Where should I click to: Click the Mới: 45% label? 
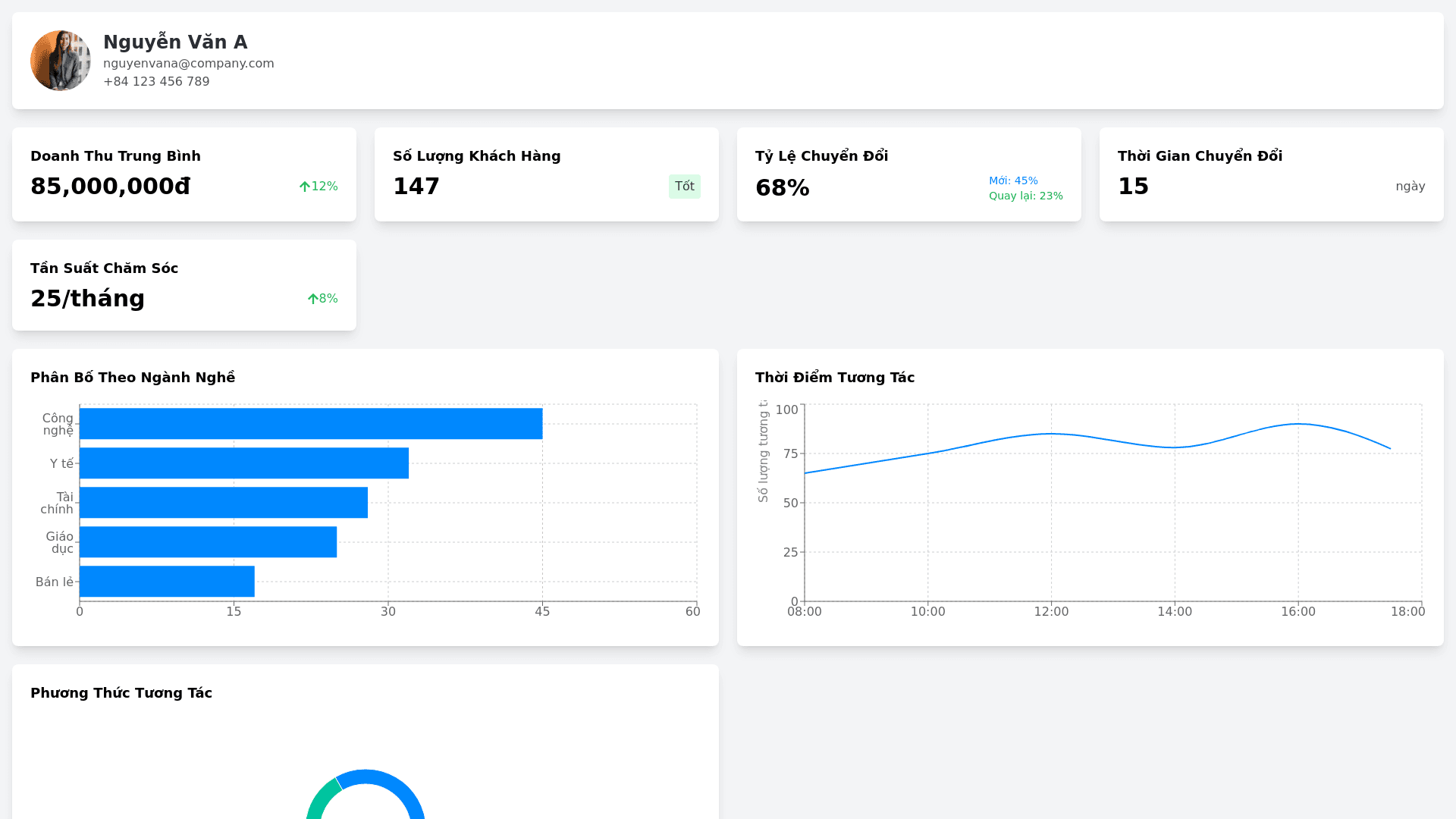click(1013, 180)
